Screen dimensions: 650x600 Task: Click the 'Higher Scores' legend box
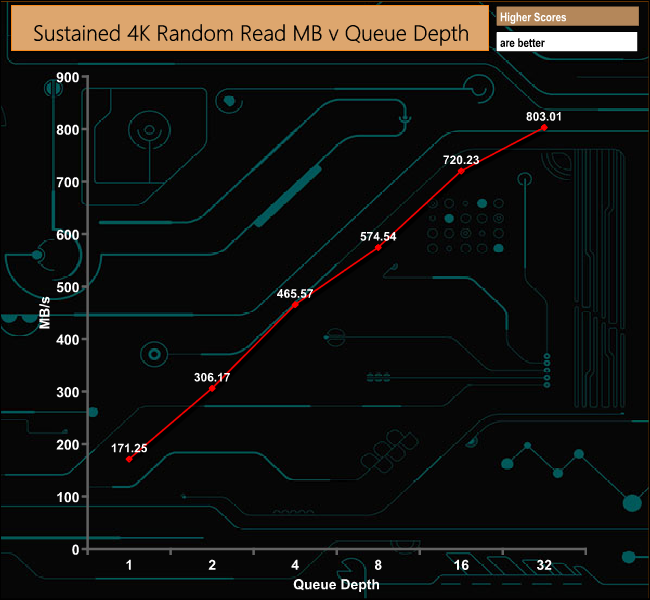567,17
